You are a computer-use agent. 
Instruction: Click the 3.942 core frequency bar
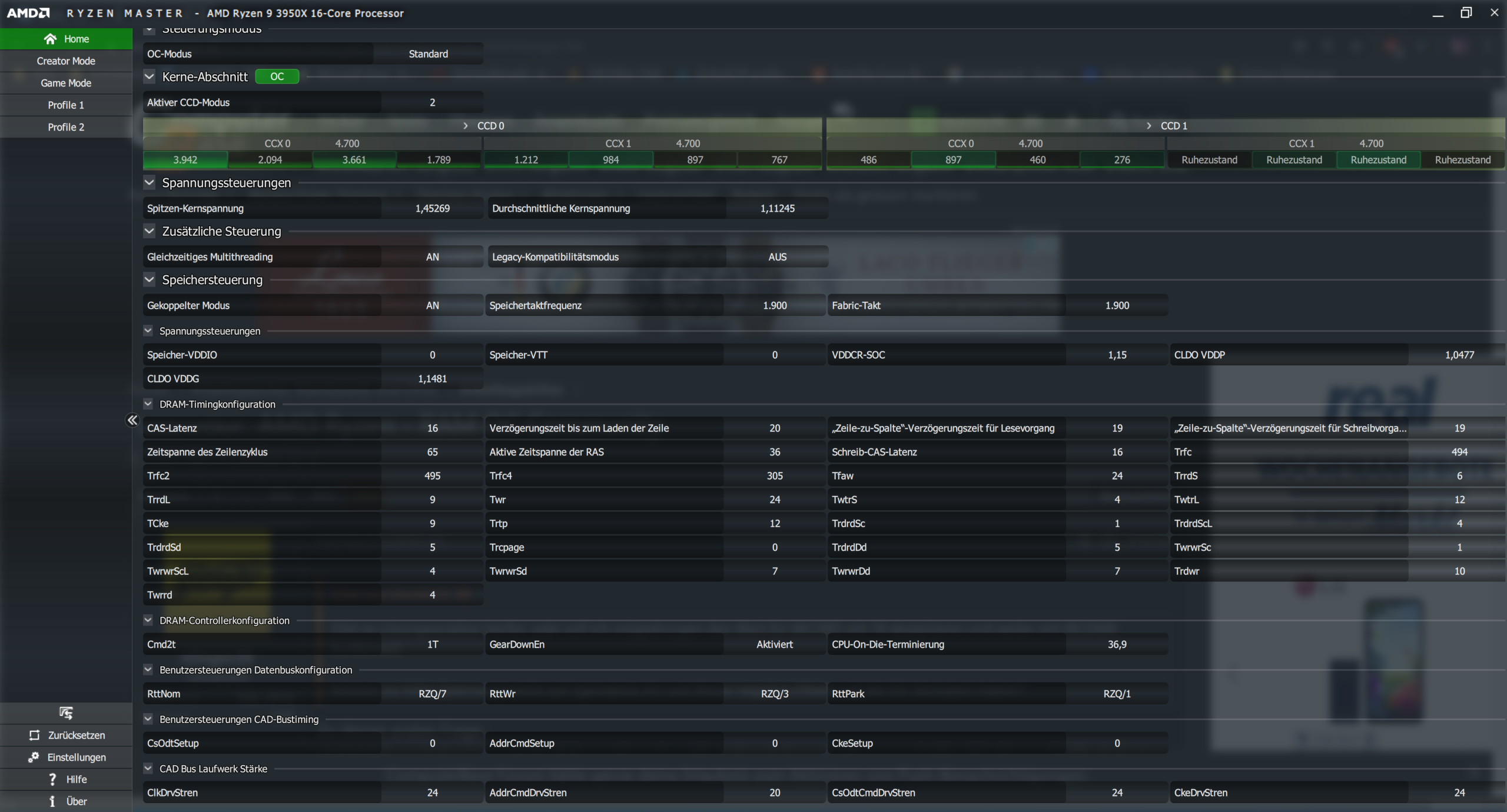click(x=185, y=160)
